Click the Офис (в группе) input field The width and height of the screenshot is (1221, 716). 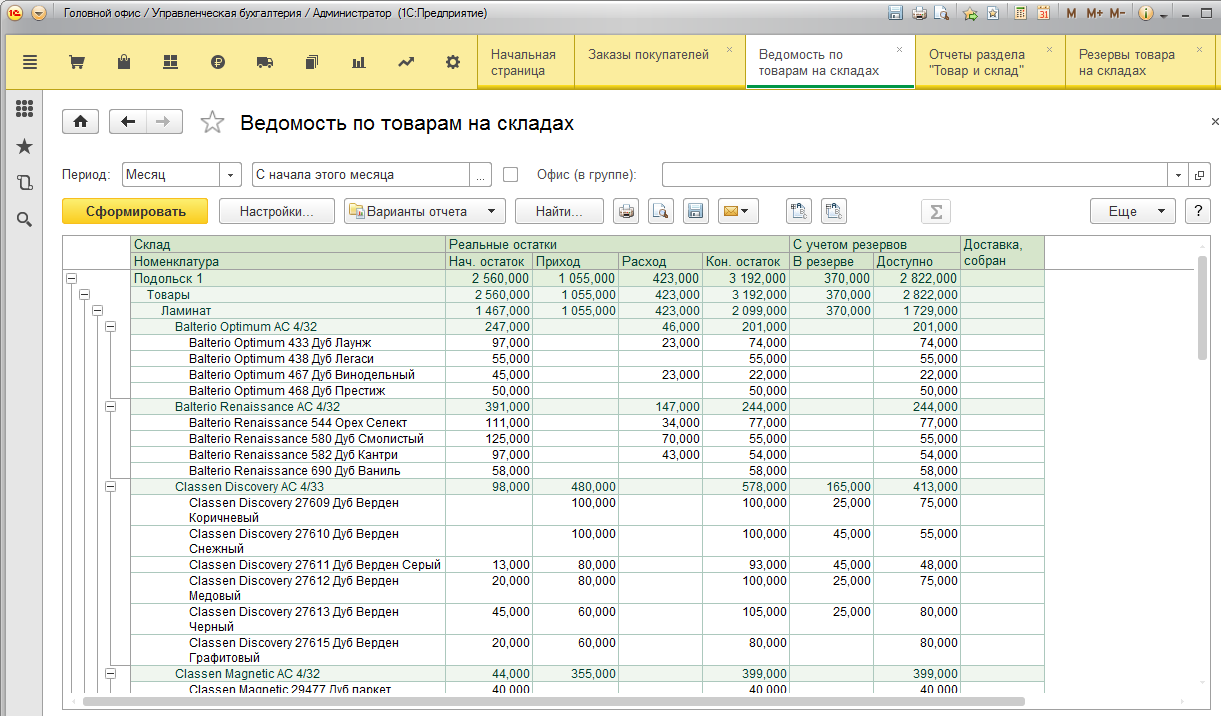pyautogui.click(x=915, y=174)
